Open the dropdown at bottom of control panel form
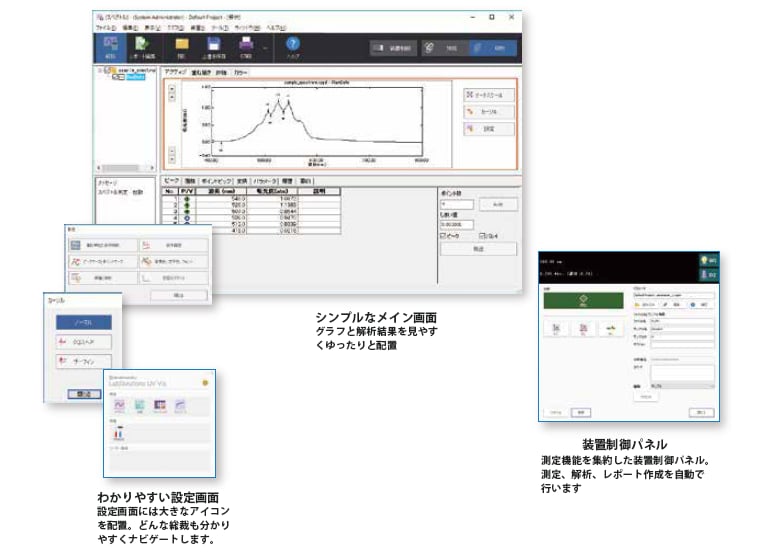Screen dimensions: 775x553 [x=682, y=386]
